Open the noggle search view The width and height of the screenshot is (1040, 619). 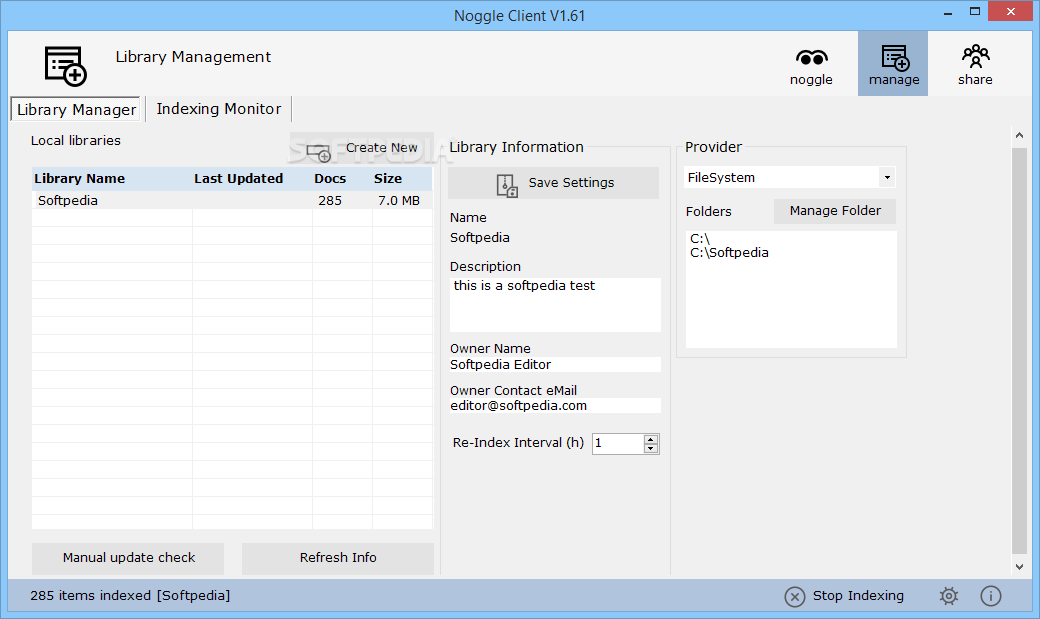[x=811, y=65]
